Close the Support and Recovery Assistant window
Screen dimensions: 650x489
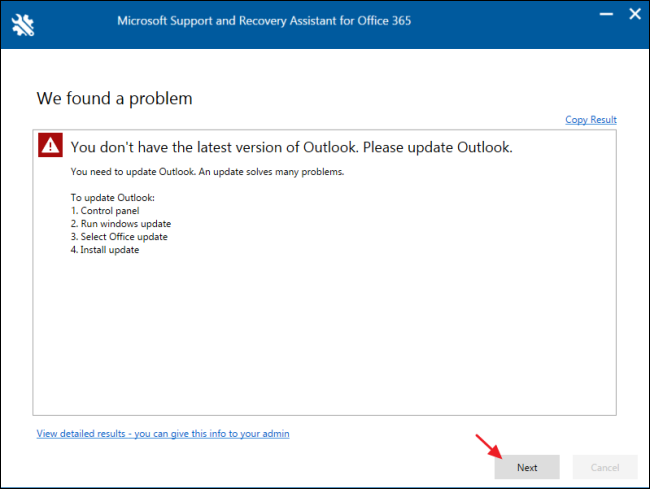pos(633,15)
